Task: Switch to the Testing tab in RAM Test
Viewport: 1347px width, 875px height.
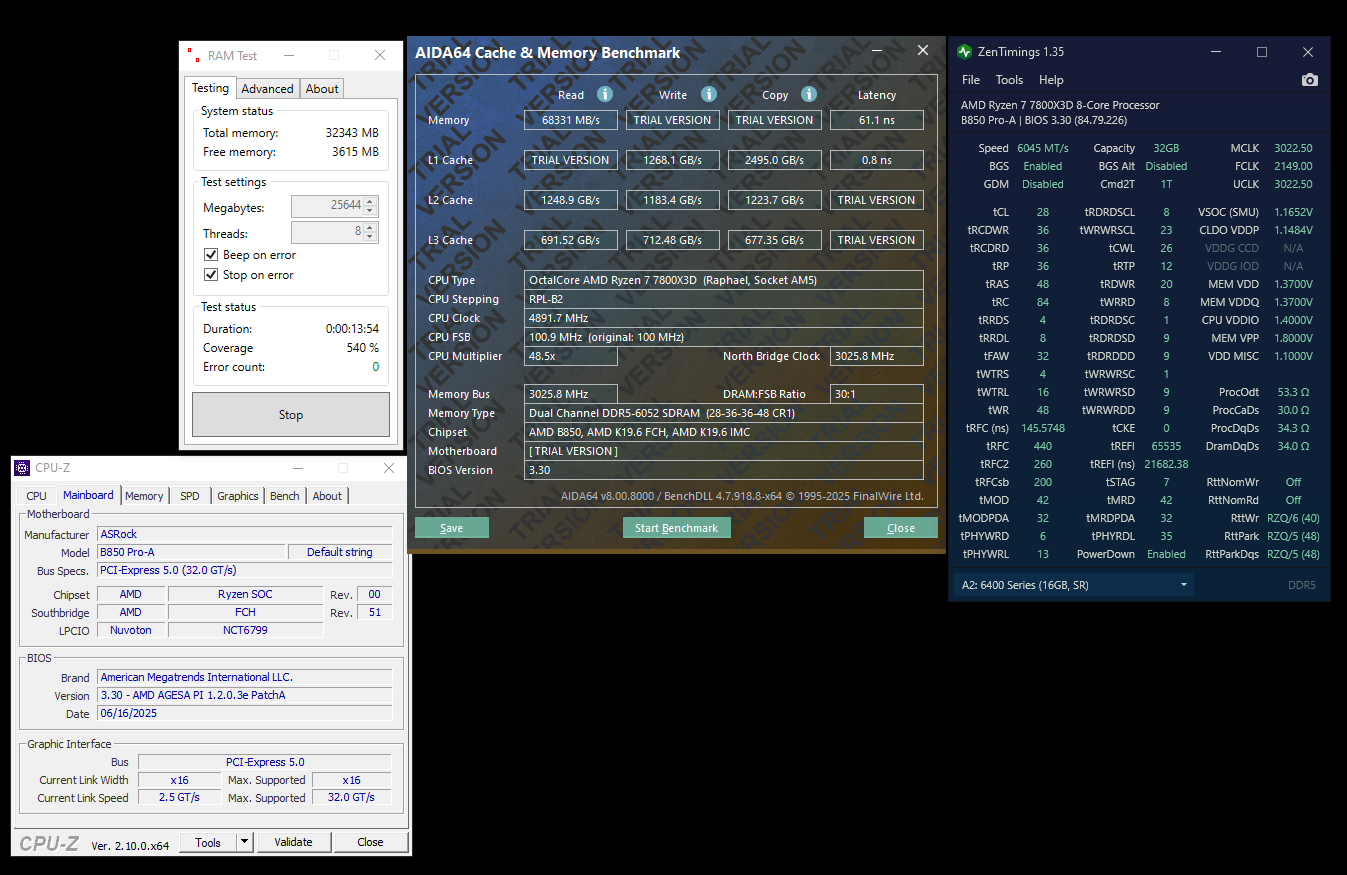Action: click(211, 88)
